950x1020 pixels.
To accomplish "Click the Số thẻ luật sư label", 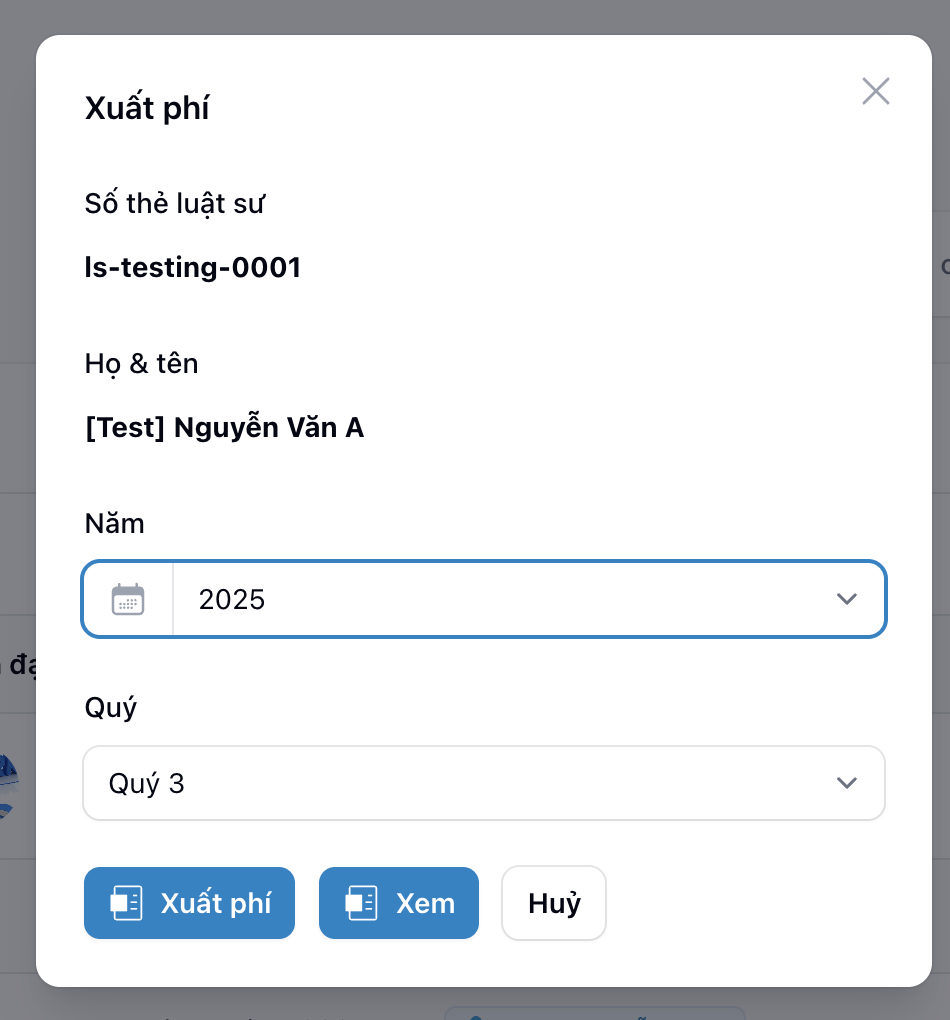I will tap(175, 204).
